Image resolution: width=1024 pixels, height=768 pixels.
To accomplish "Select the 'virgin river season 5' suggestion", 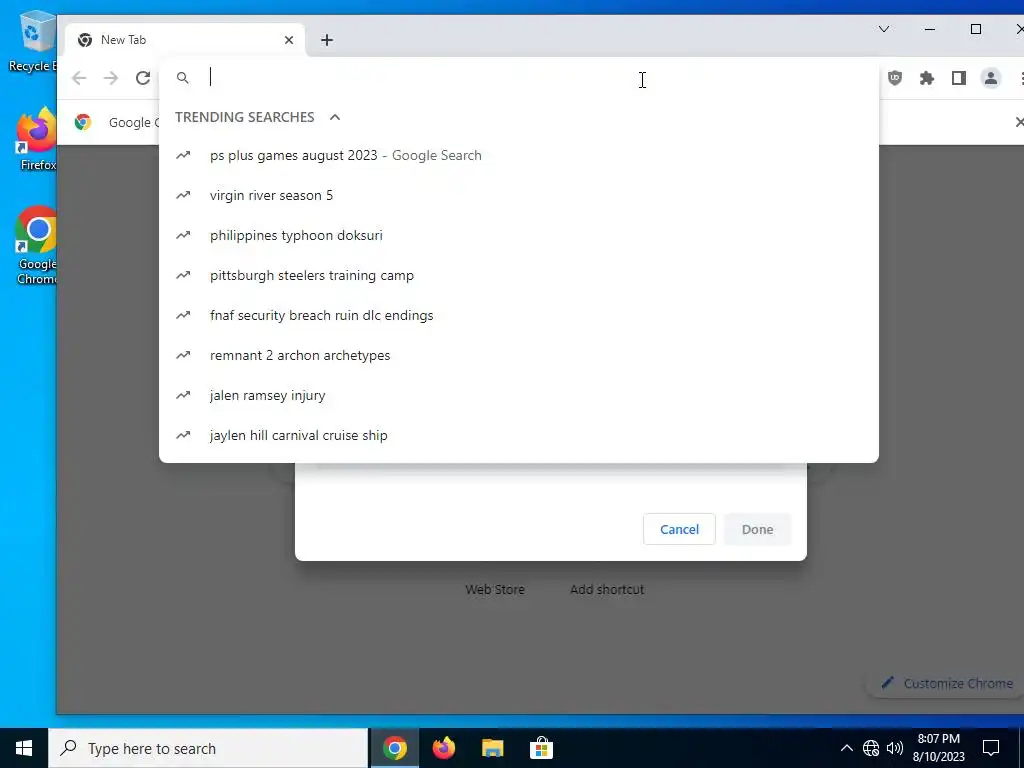I will pos(519,195).
